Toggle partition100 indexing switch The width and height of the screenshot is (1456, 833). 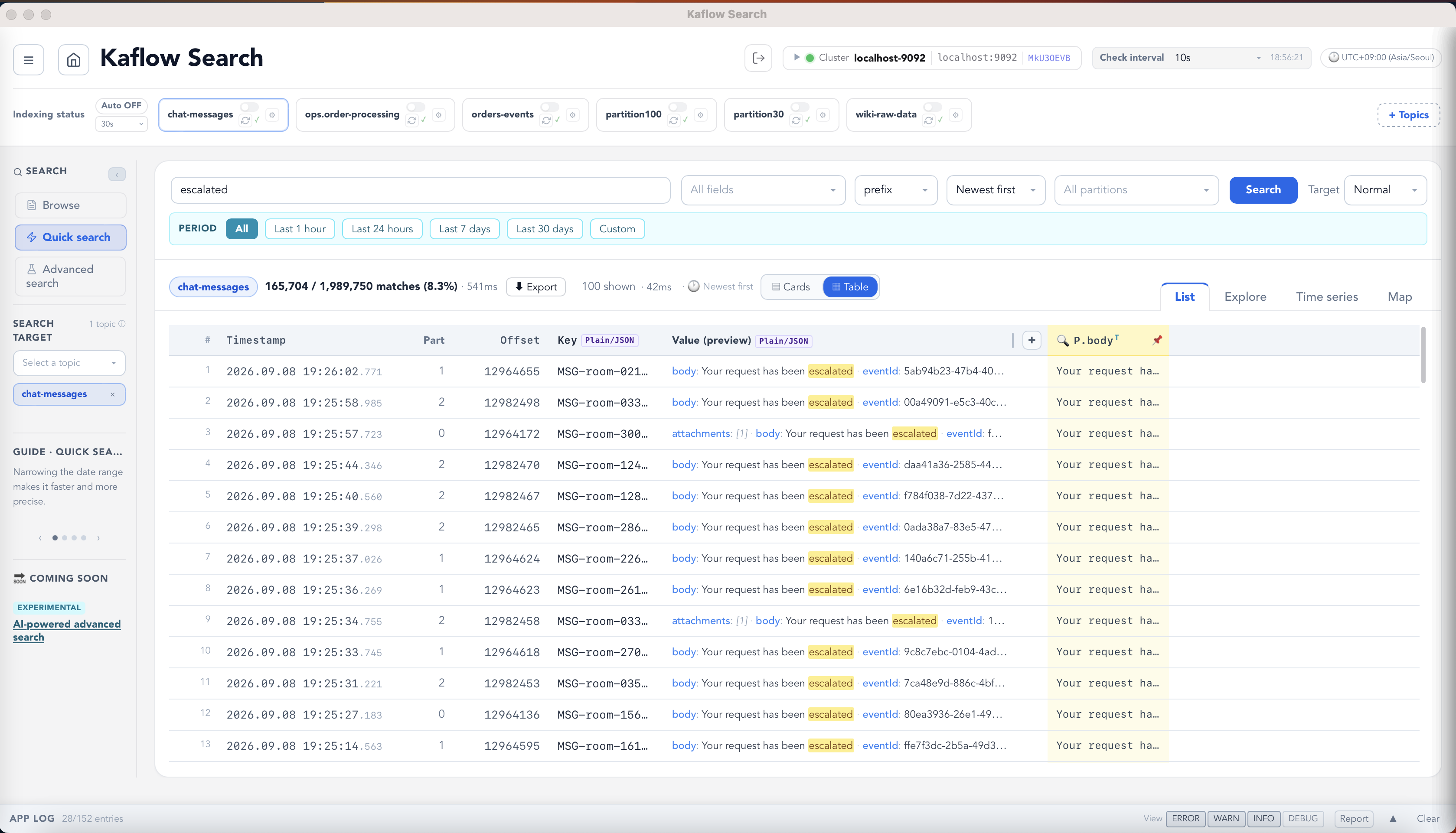tap(678, 107)
